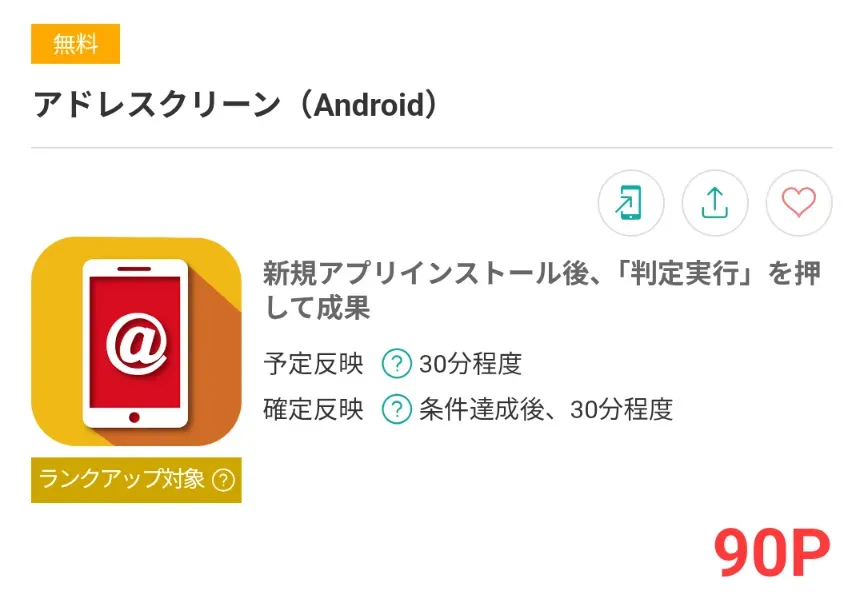Click the 「判定実行」 phrase in description
864x603 pixels.
pos(690,273)
